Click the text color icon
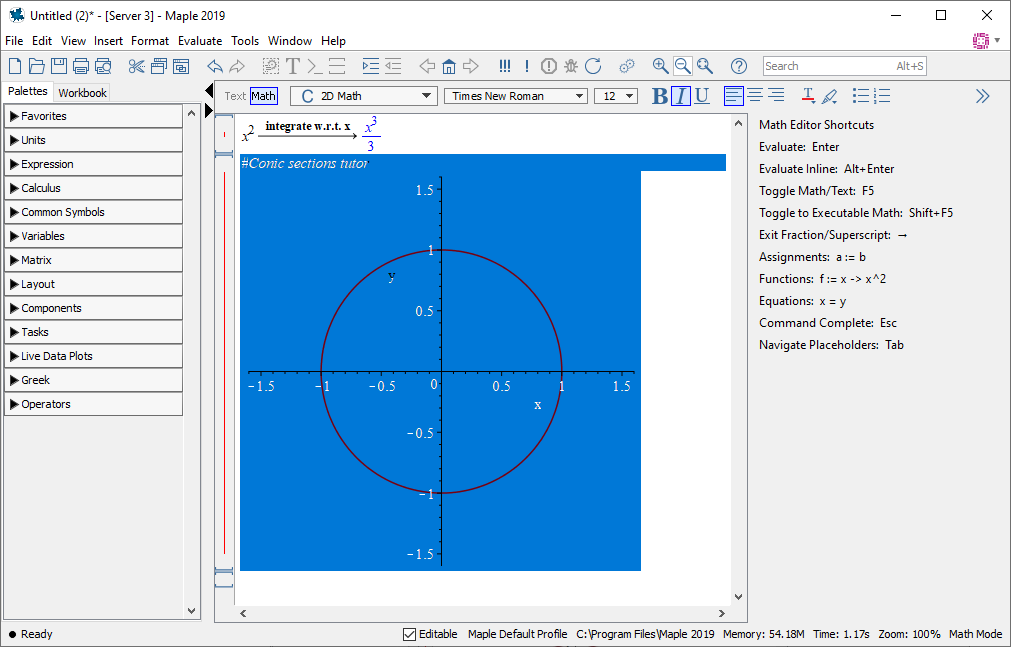 point(808,96)
